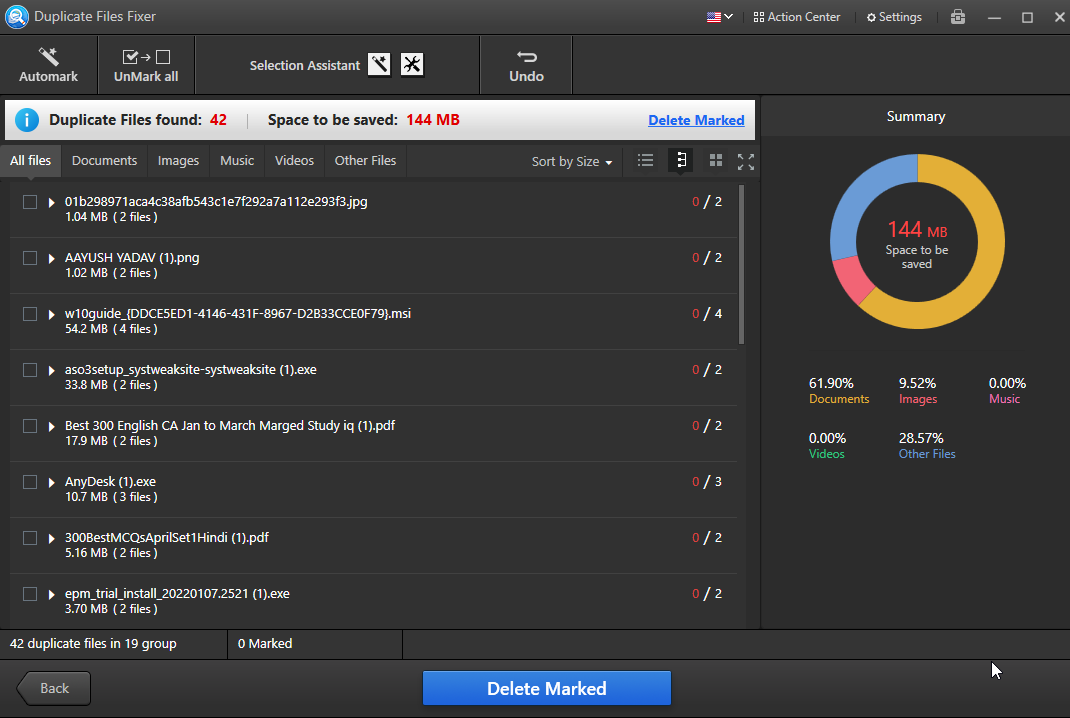Open the full screen expand view
The width and height of the screenshot is (1070, 718).
[x=746, y=160]
